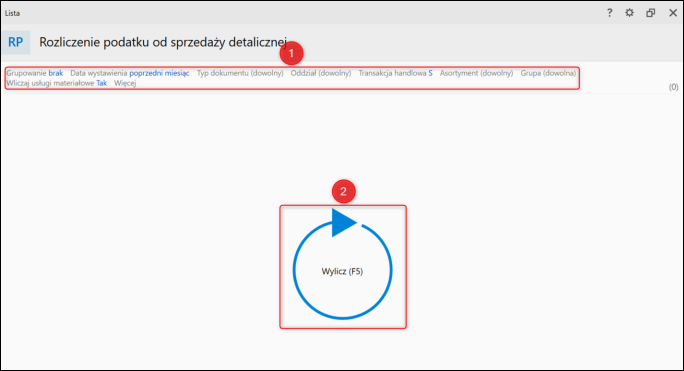The height and width of the screenshot is (371, 684).
Task: Open the Transakcja handlowa S filter
Action: 395,73
